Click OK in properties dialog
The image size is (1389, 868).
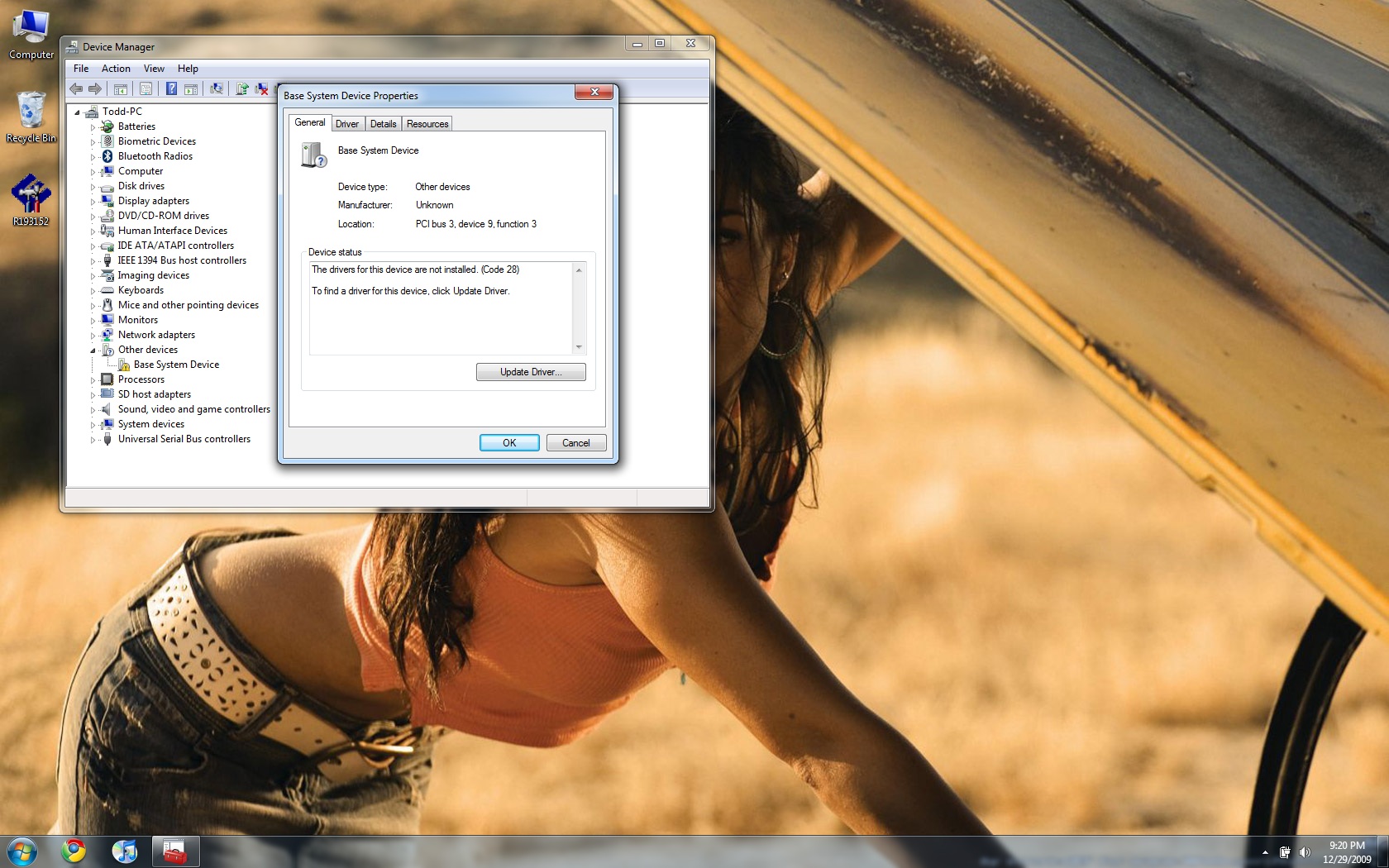509,443
